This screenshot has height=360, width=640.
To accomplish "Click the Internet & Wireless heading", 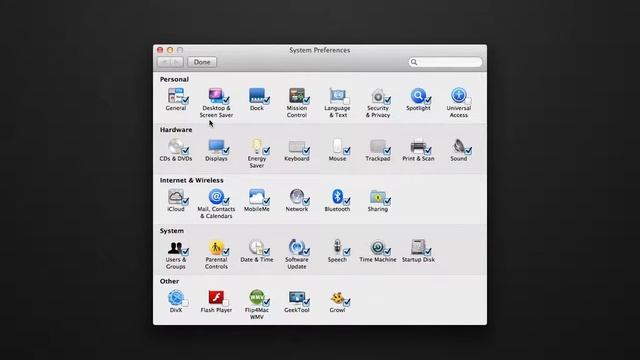I will pyautogui.click(x=191, y=180).
